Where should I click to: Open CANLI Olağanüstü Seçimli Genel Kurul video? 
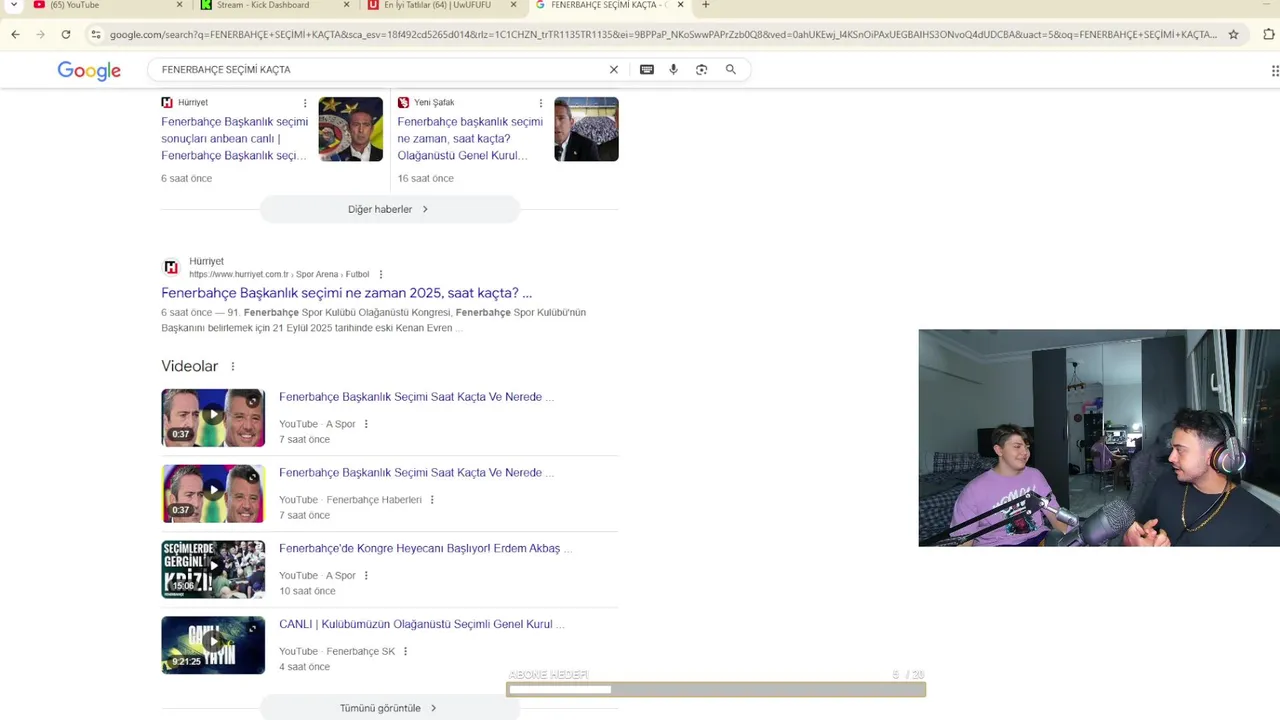pyautogui.click(x=422, y=624)
